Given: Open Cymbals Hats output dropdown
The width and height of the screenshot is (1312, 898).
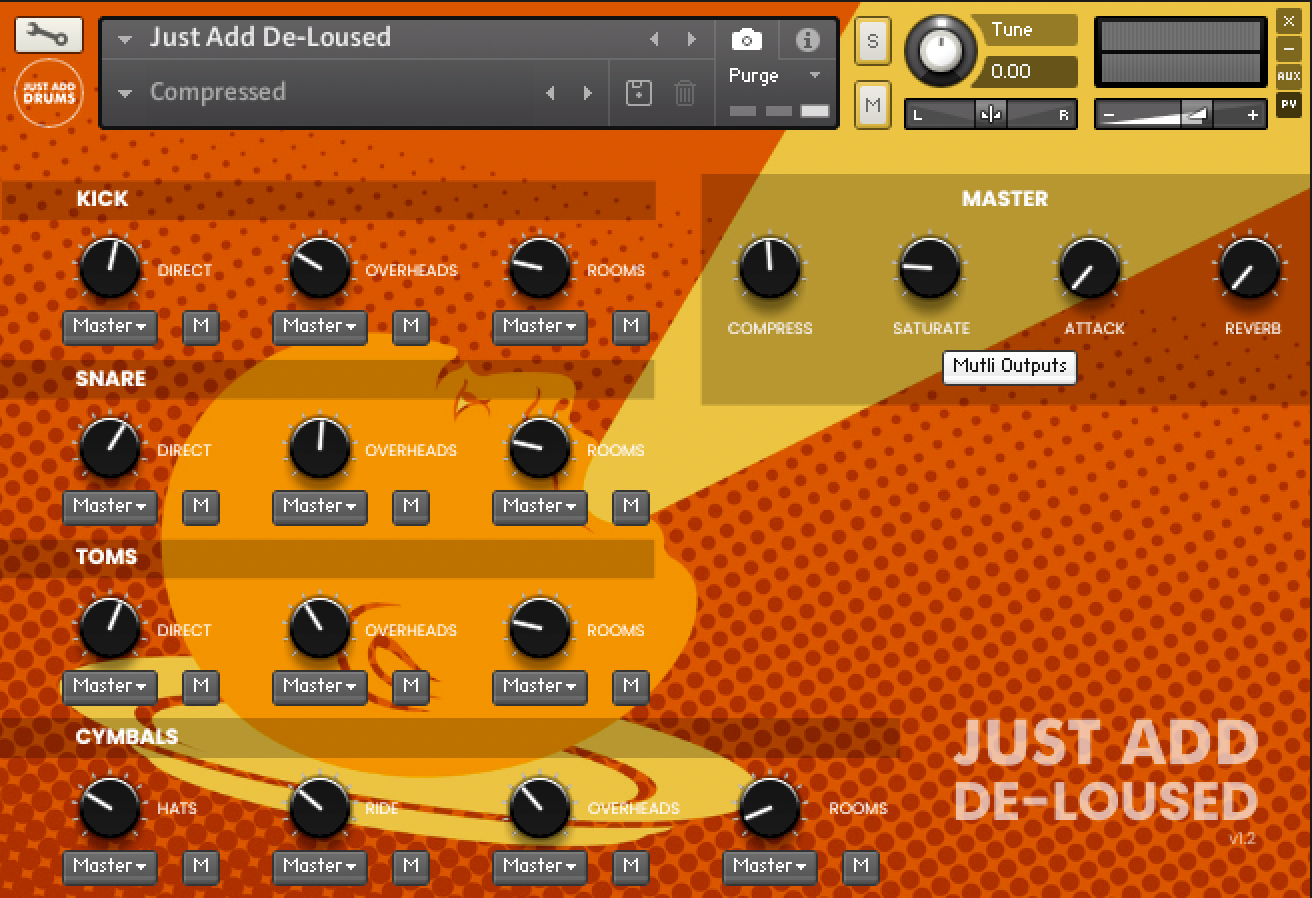Looking at the screenshot, I should (x=110, y=866).
